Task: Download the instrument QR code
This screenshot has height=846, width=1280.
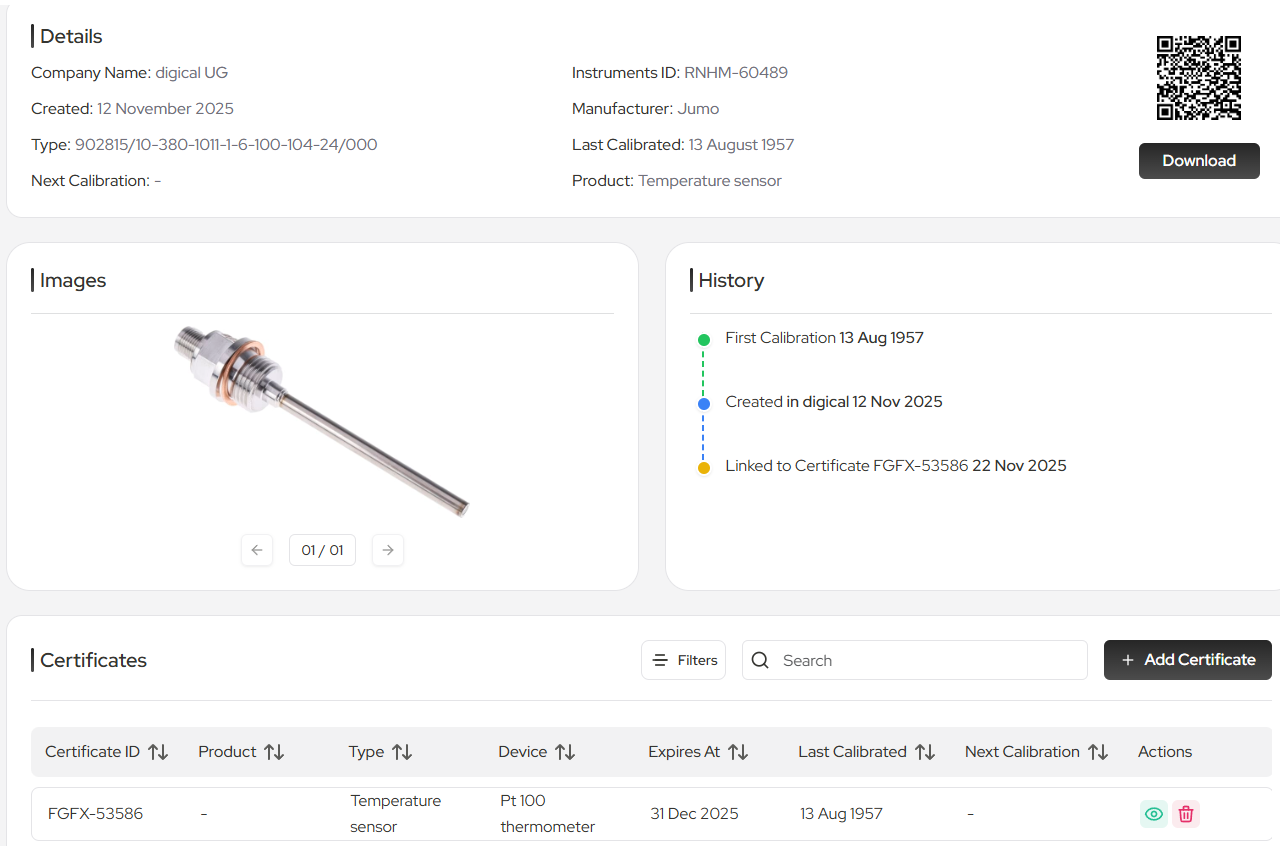Action: pos(1198,161)
